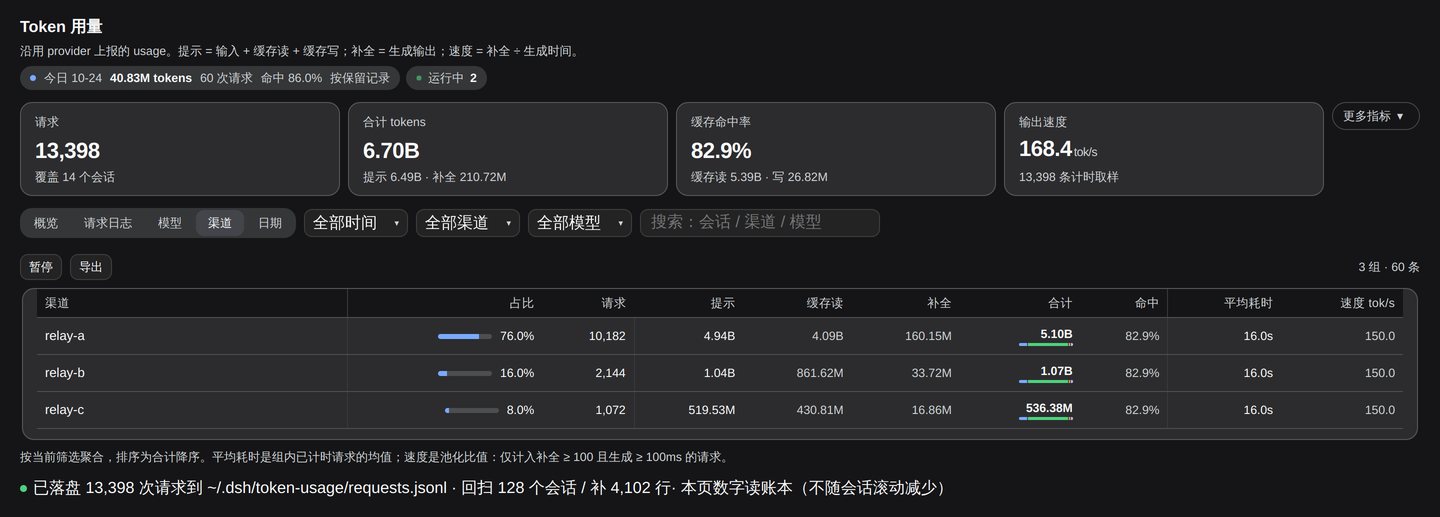Click the 运行中 2 status pill
The image size is (1440, 517).
pyautogui.click(x=446, y=78)
